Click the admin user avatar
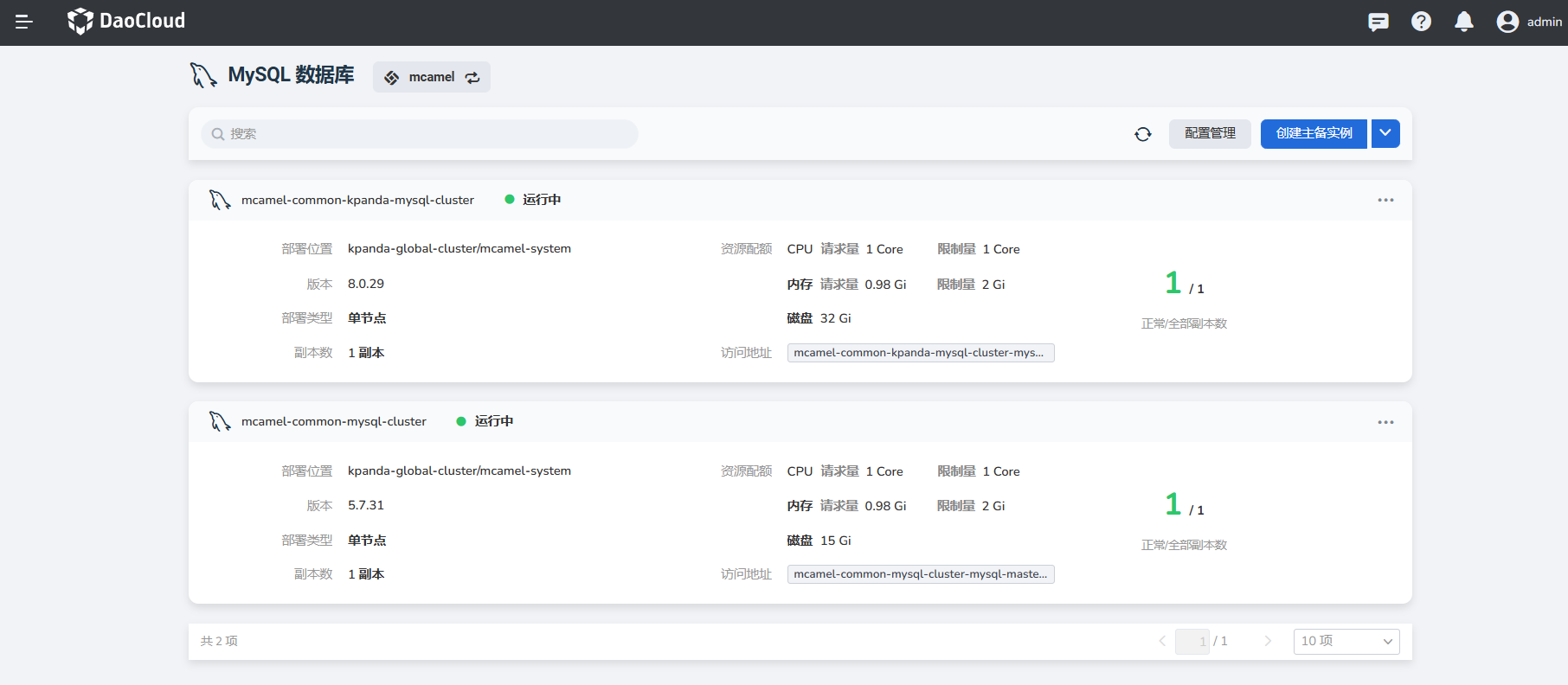 (x=1507, y=22)
